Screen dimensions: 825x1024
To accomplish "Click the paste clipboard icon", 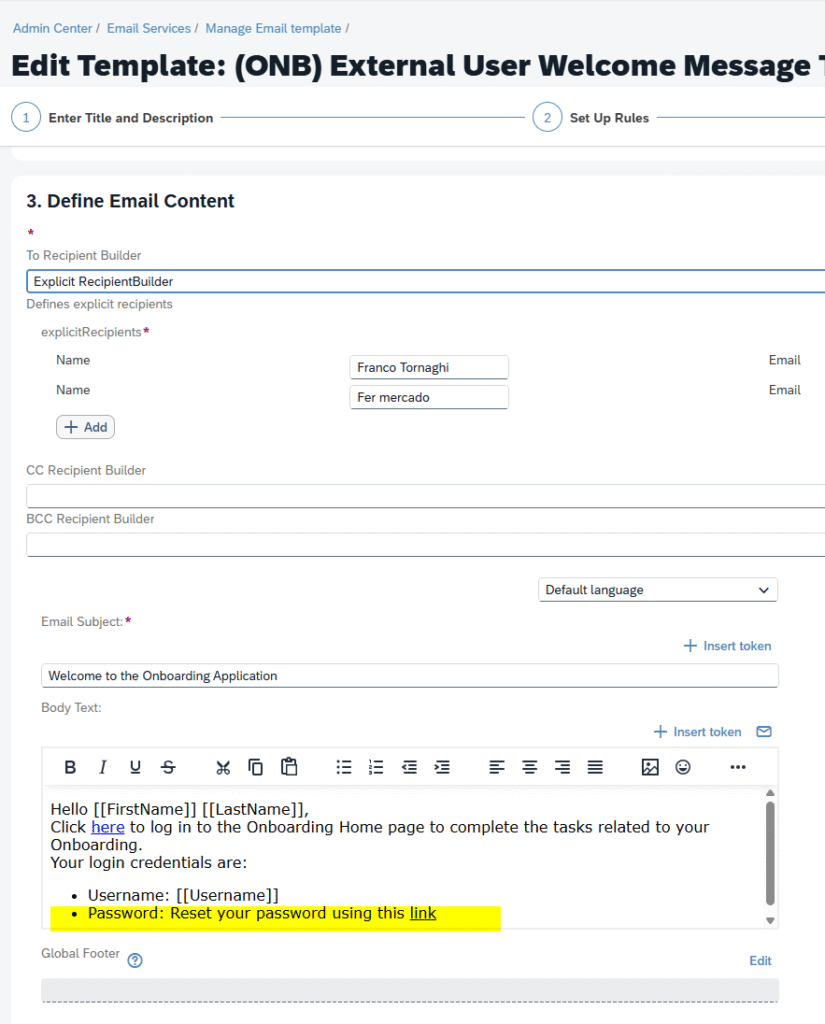I will click(289, 767).
